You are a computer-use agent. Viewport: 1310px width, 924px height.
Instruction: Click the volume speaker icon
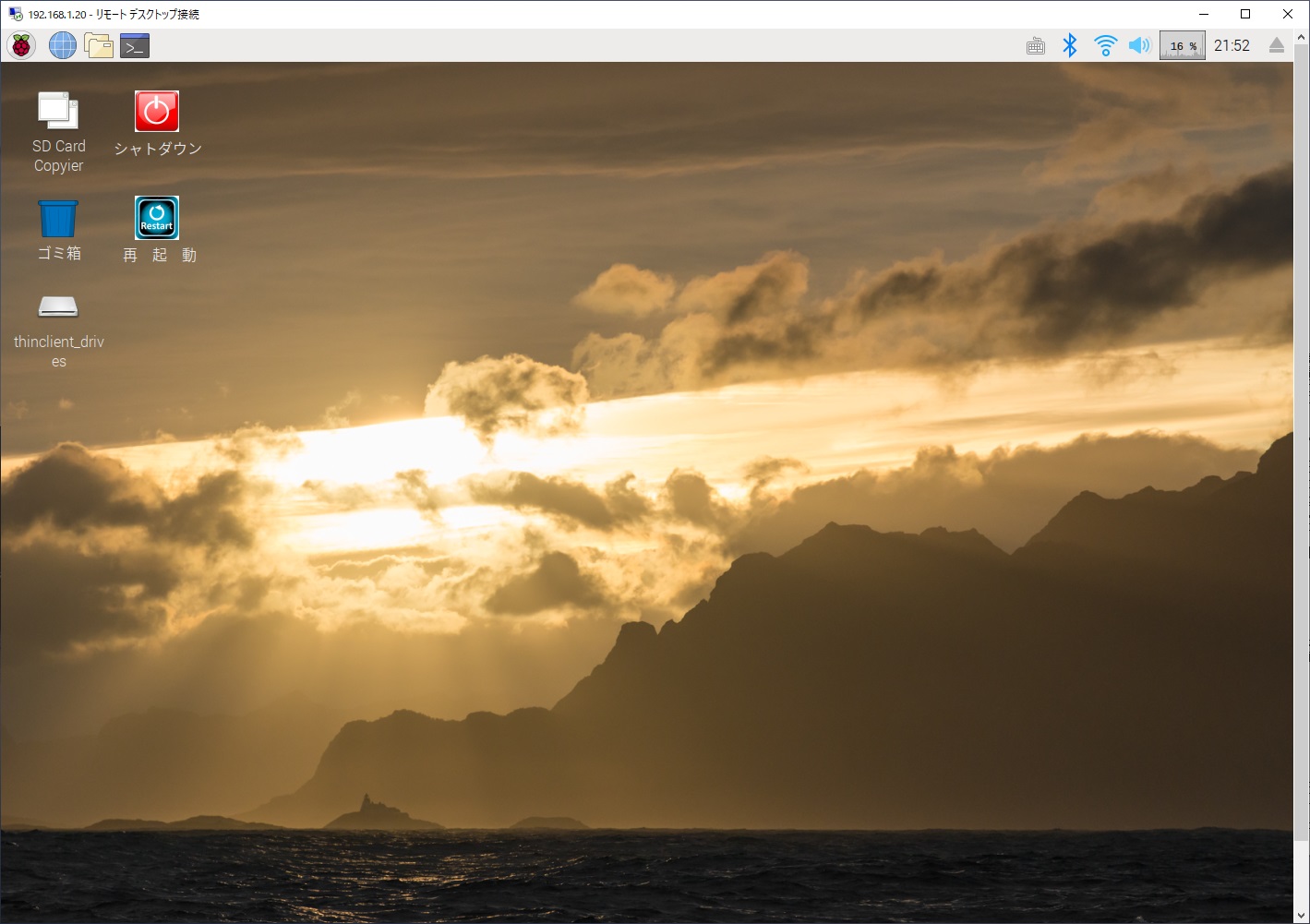(1140, 45)
